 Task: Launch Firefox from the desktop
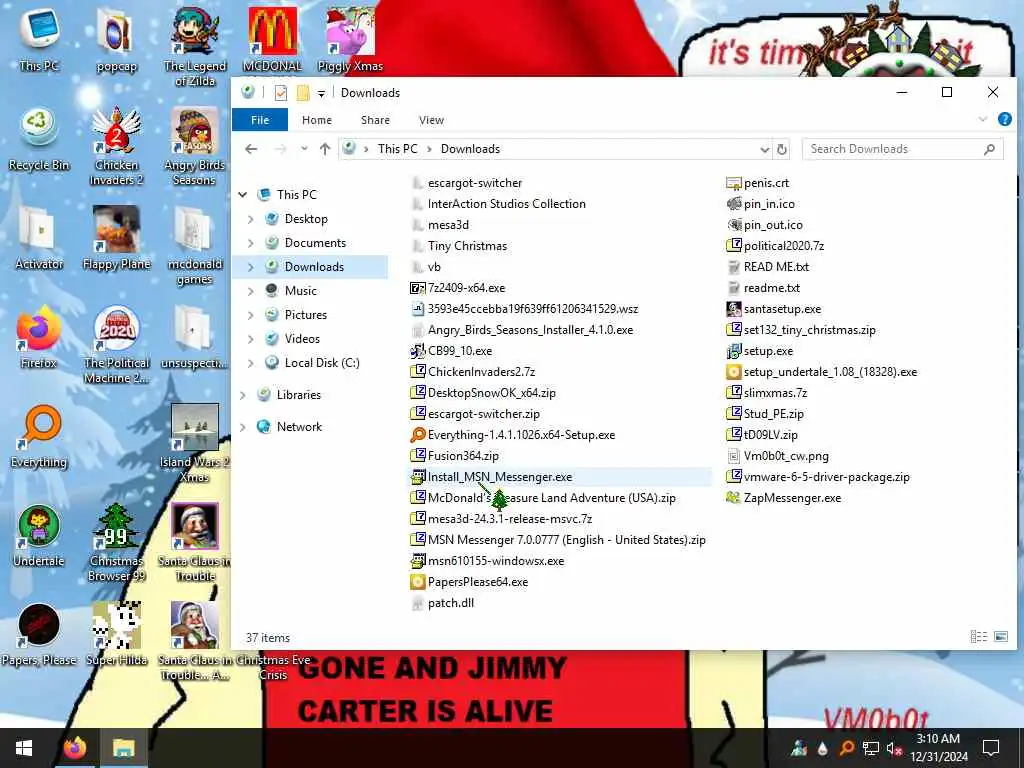[x=39, y=337]
